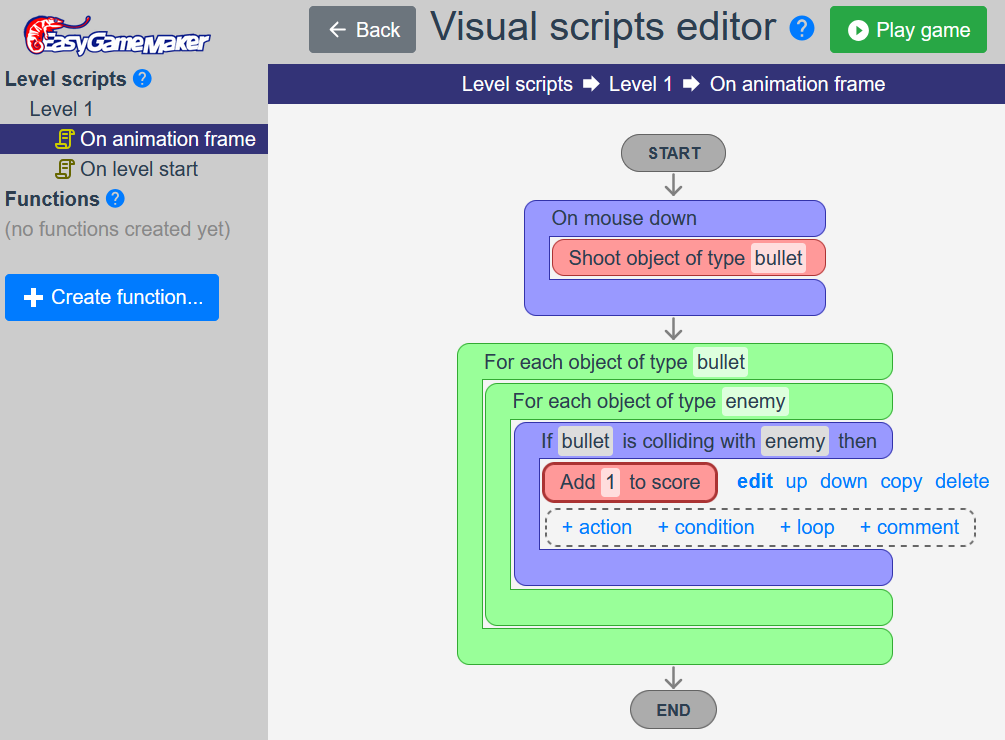Add a new action below score block
1005x740 pixels.
click(x=597, y=527)
